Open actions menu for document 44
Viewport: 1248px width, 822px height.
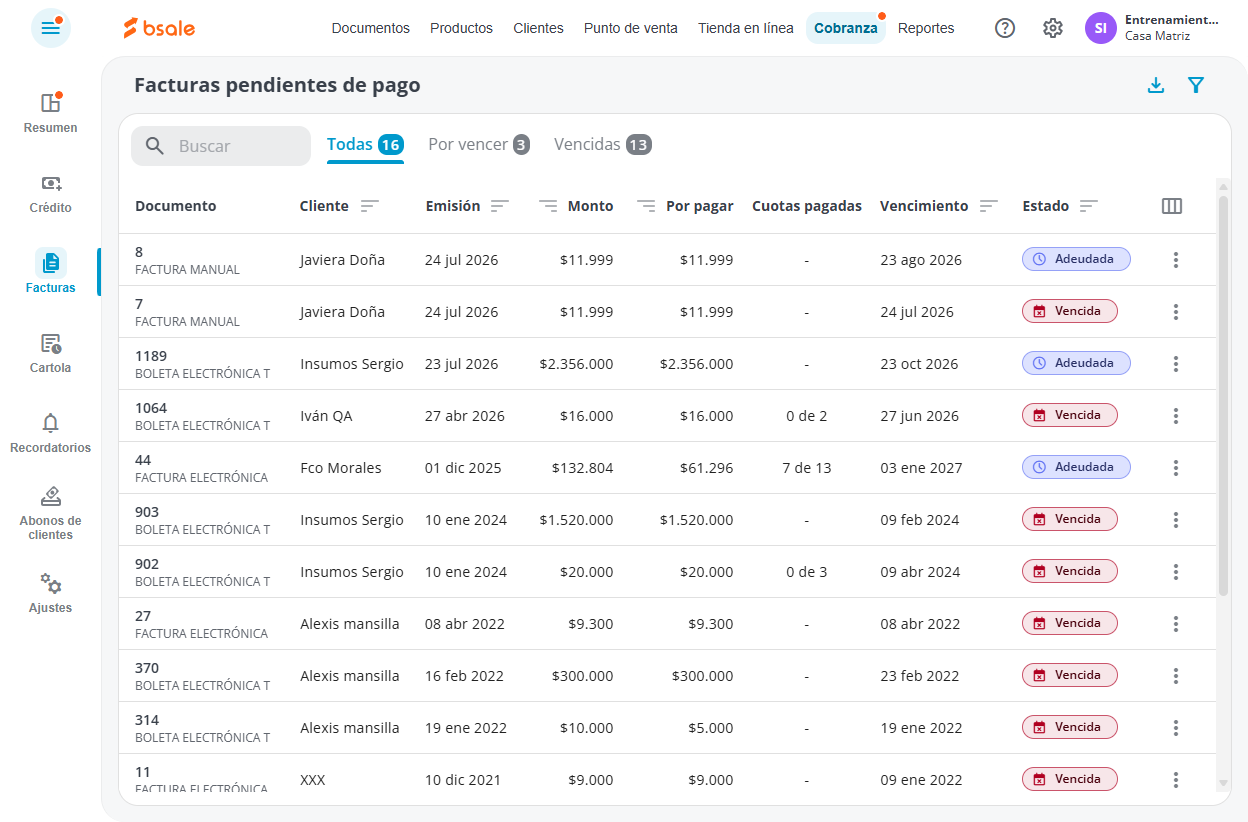[x=1176, y=468]
